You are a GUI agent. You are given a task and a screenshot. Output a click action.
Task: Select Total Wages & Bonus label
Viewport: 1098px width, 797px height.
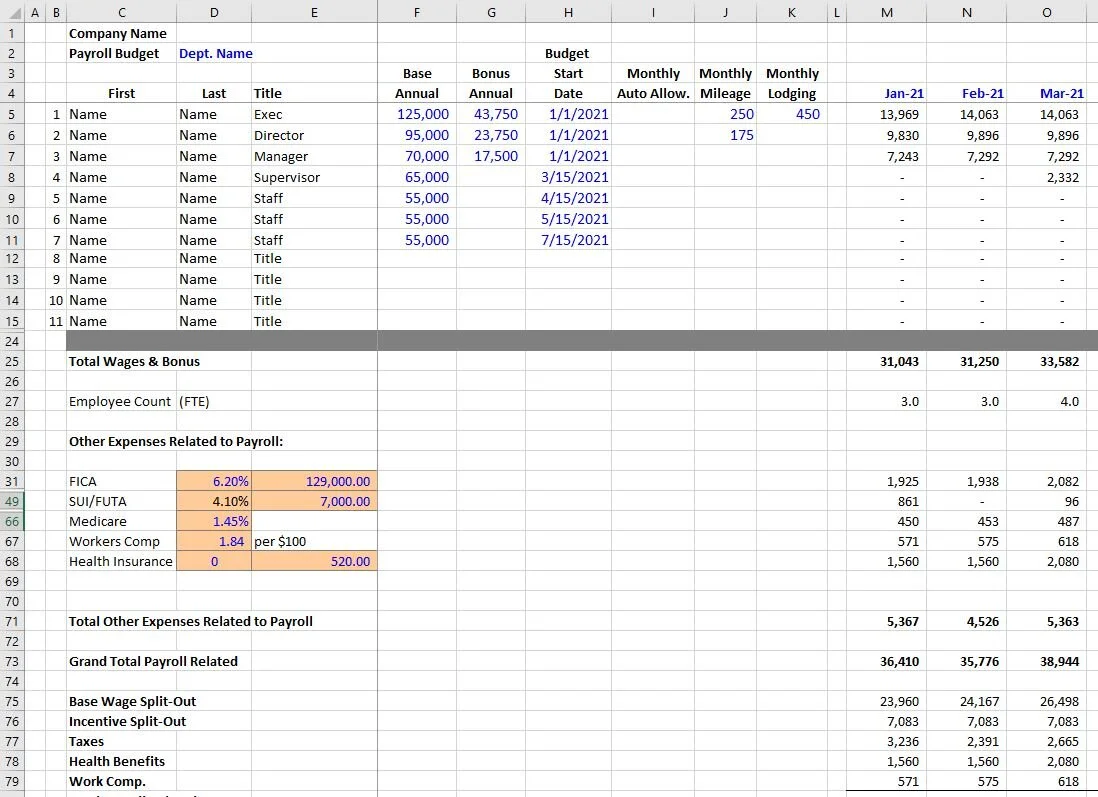tap(134, 361)
